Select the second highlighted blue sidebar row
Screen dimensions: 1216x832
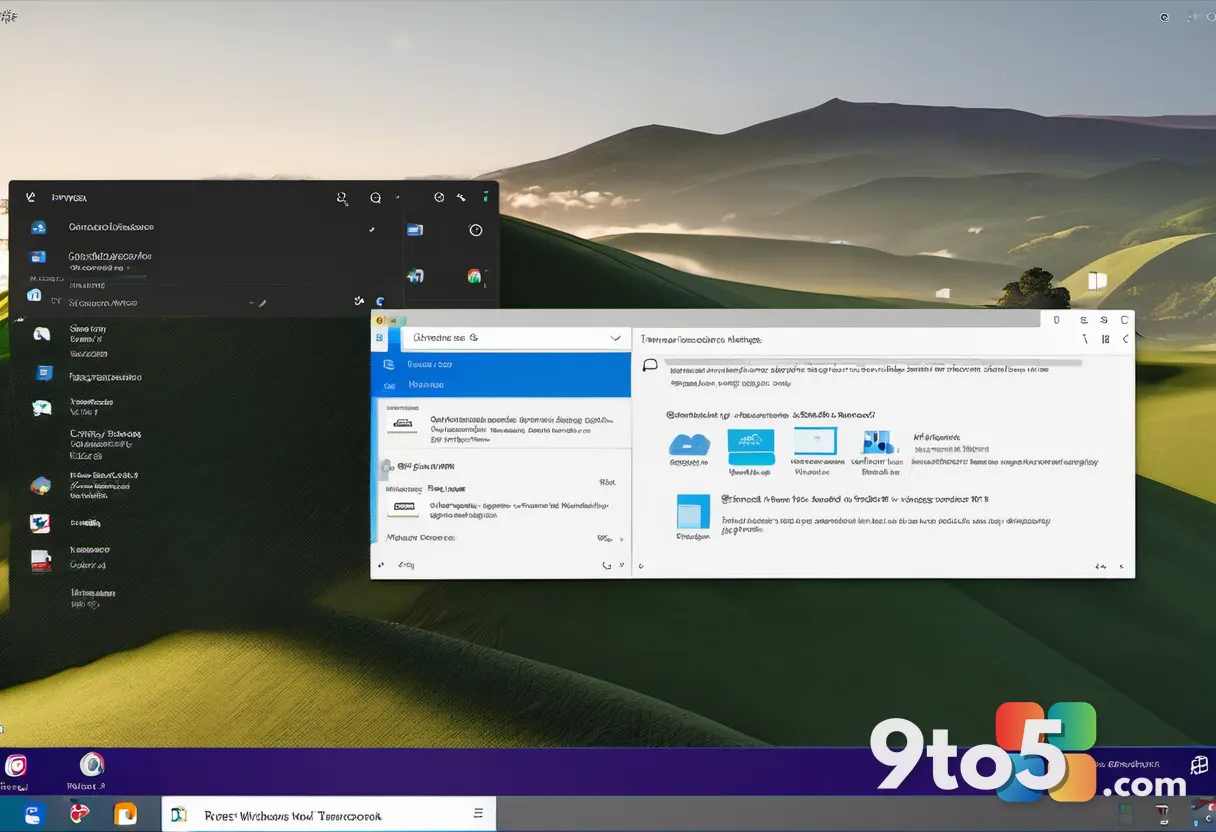(501, 385)
